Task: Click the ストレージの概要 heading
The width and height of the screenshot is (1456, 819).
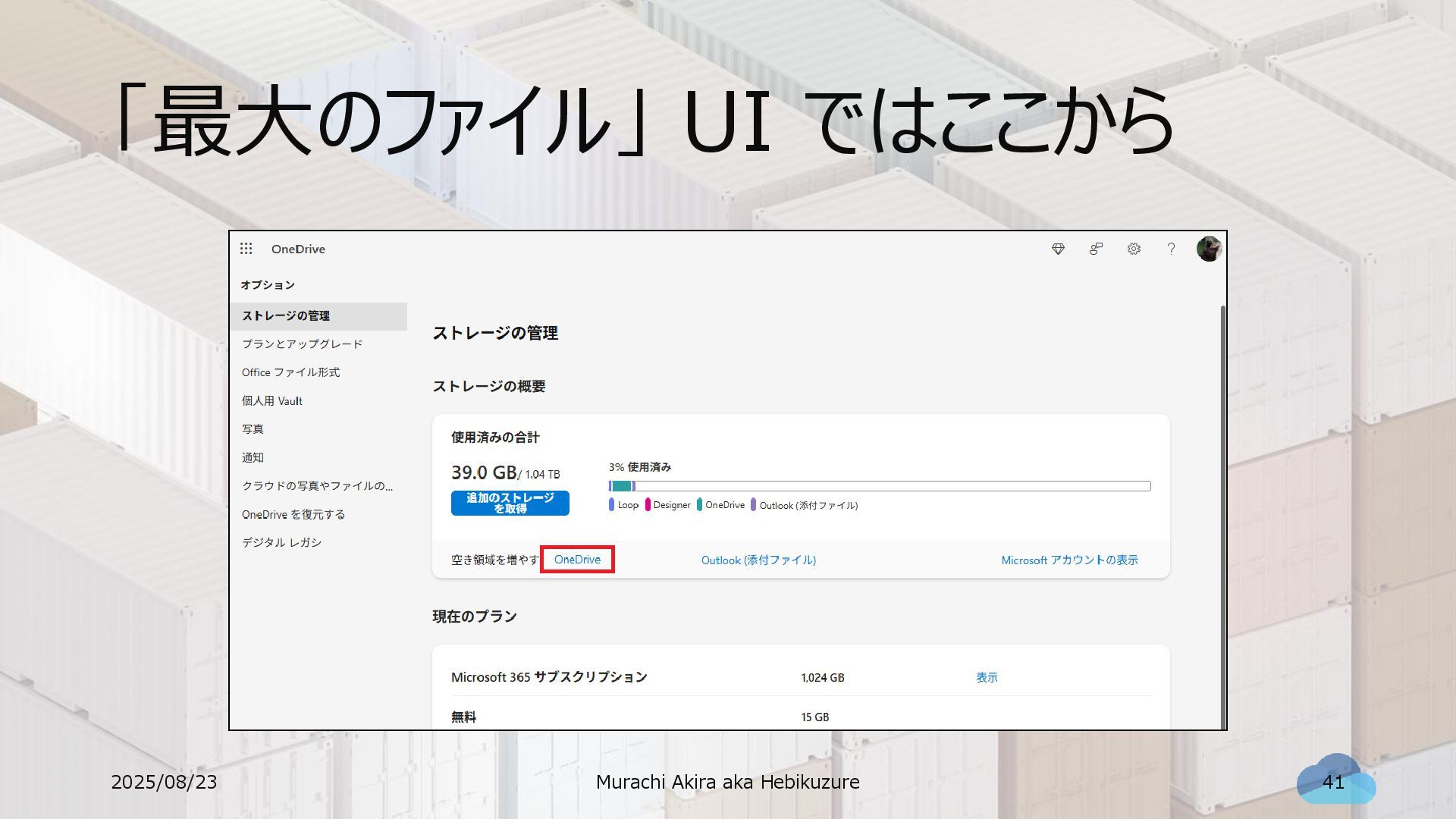Action: 489,386
